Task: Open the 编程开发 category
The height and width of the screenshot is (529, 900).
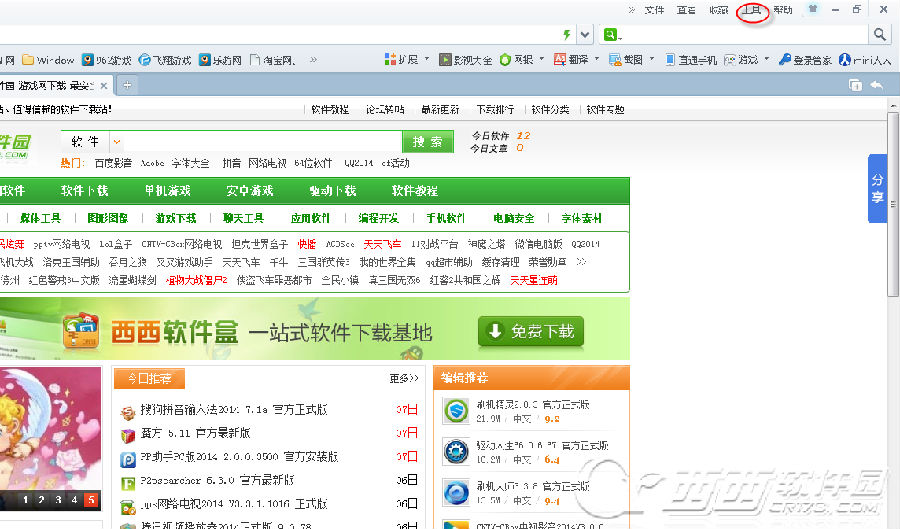Action: (x=378, y=218)
